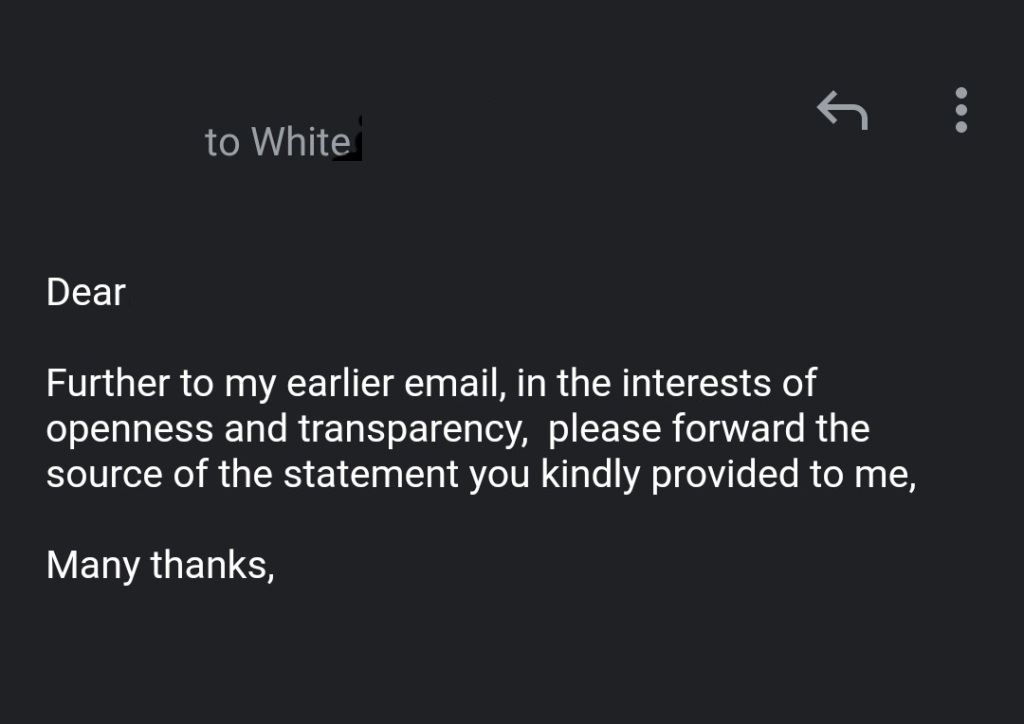The width and height of the screenshot is (1024, 724).
Task: Open the three-dot more options menu
Action: (x=961, y=109)
